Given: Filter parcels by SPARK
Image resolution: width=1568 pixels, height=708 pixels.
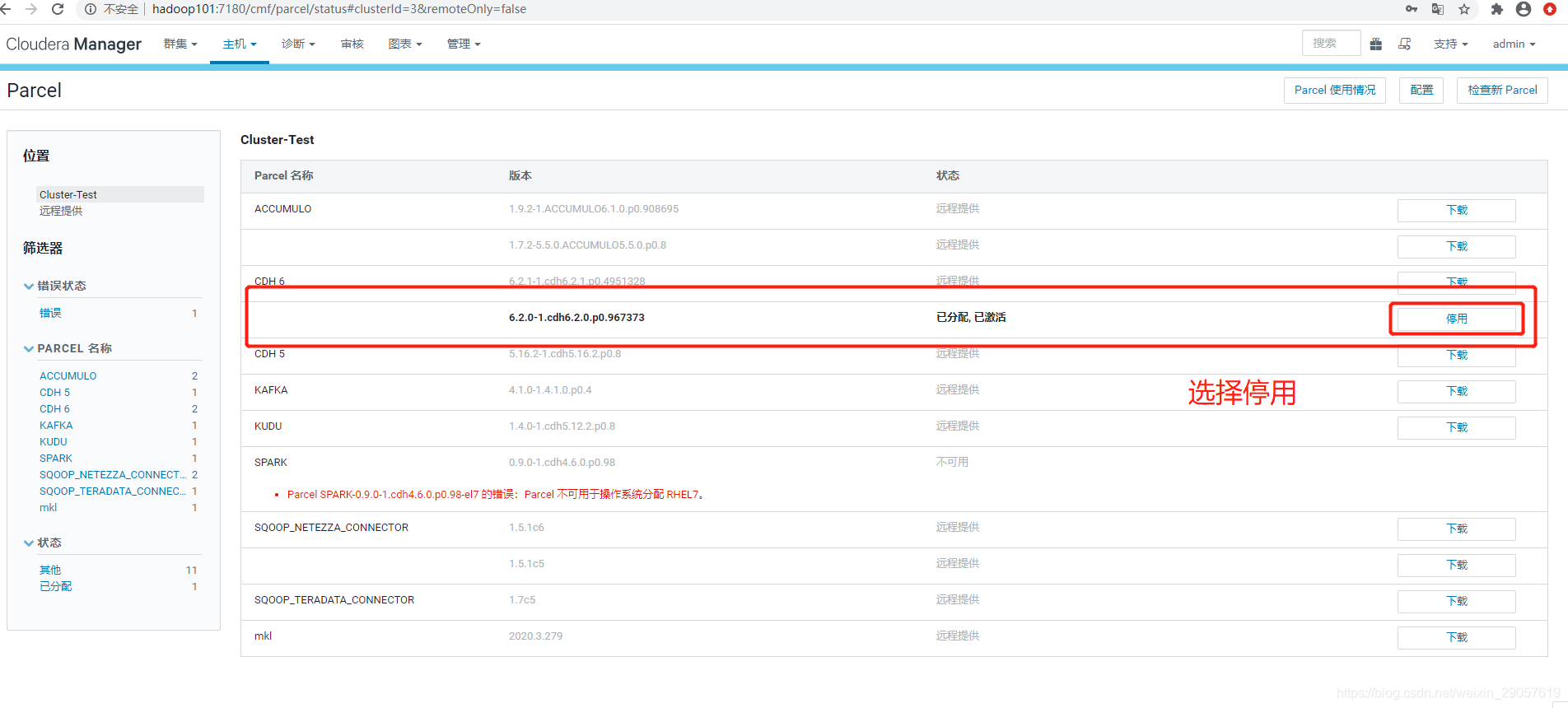Looking at the screenshot, I should 56,458.
